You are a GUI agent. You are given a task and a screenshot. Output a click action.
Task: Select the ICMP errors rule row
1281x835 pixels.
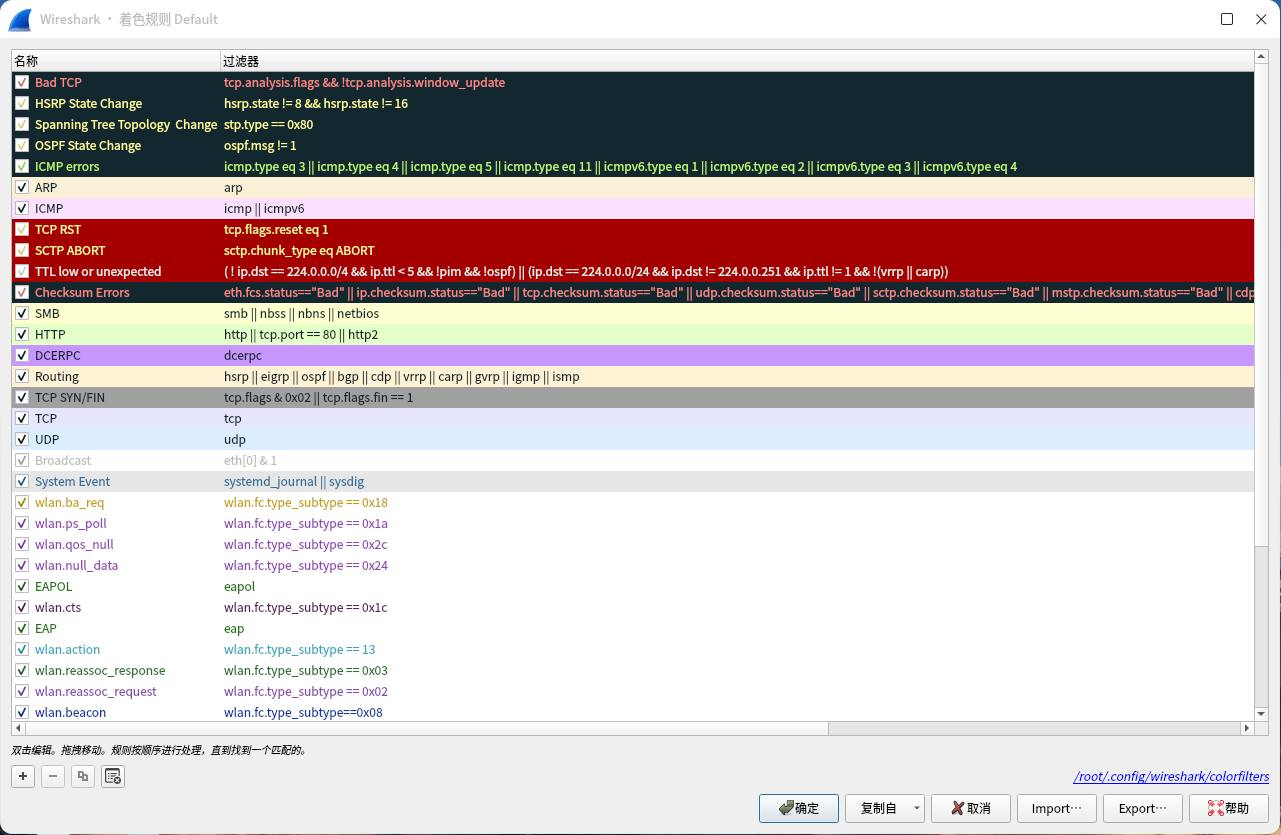pos(632,167)
